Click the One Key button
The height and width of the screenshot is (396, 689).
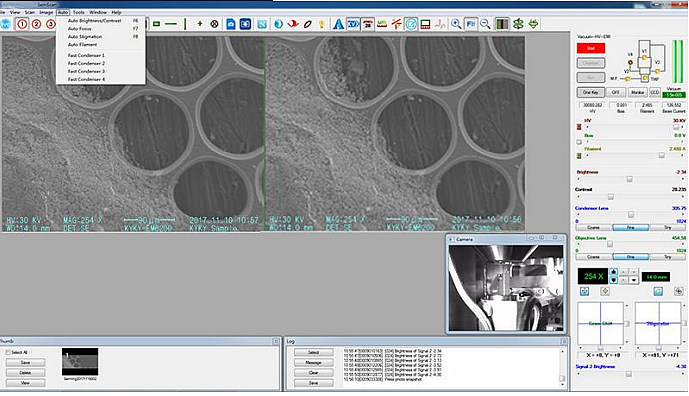[591, 92]
